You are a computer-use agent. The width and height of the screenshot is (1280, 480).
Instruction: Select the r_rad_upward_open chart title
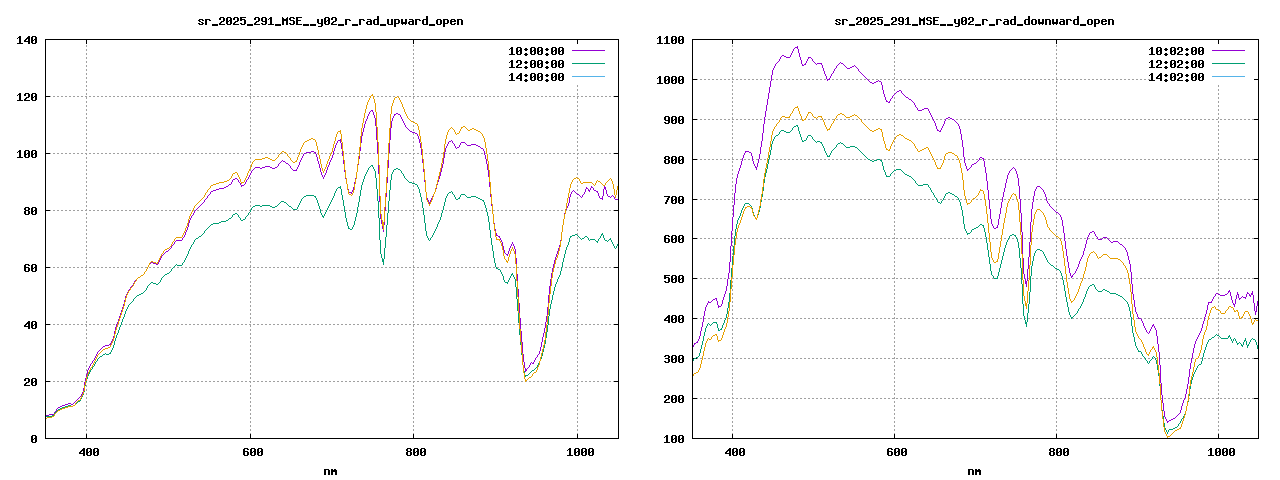tap(331, 21)
